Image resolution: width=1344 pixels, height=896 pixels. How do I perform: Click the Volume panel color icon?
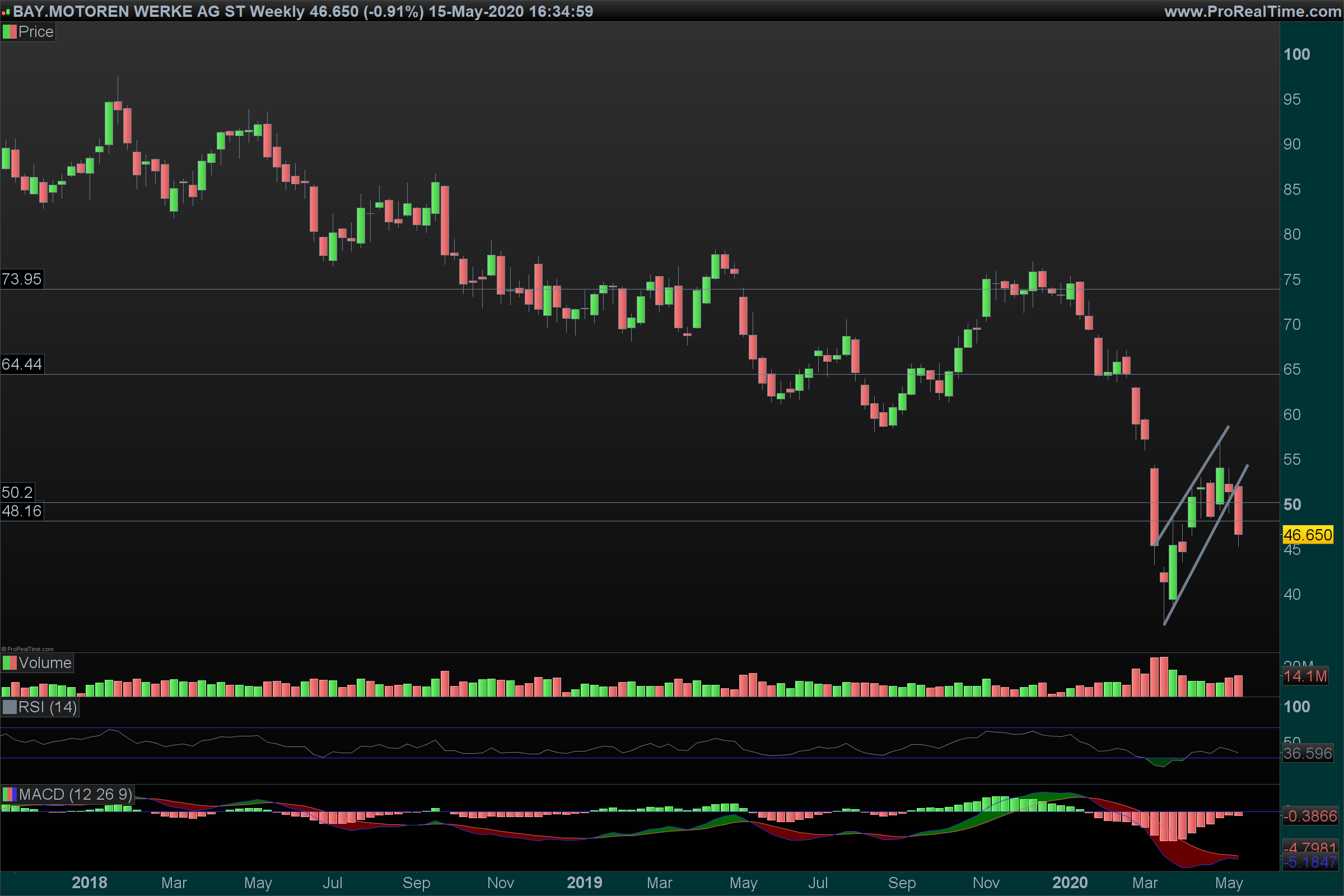[9, 663]
